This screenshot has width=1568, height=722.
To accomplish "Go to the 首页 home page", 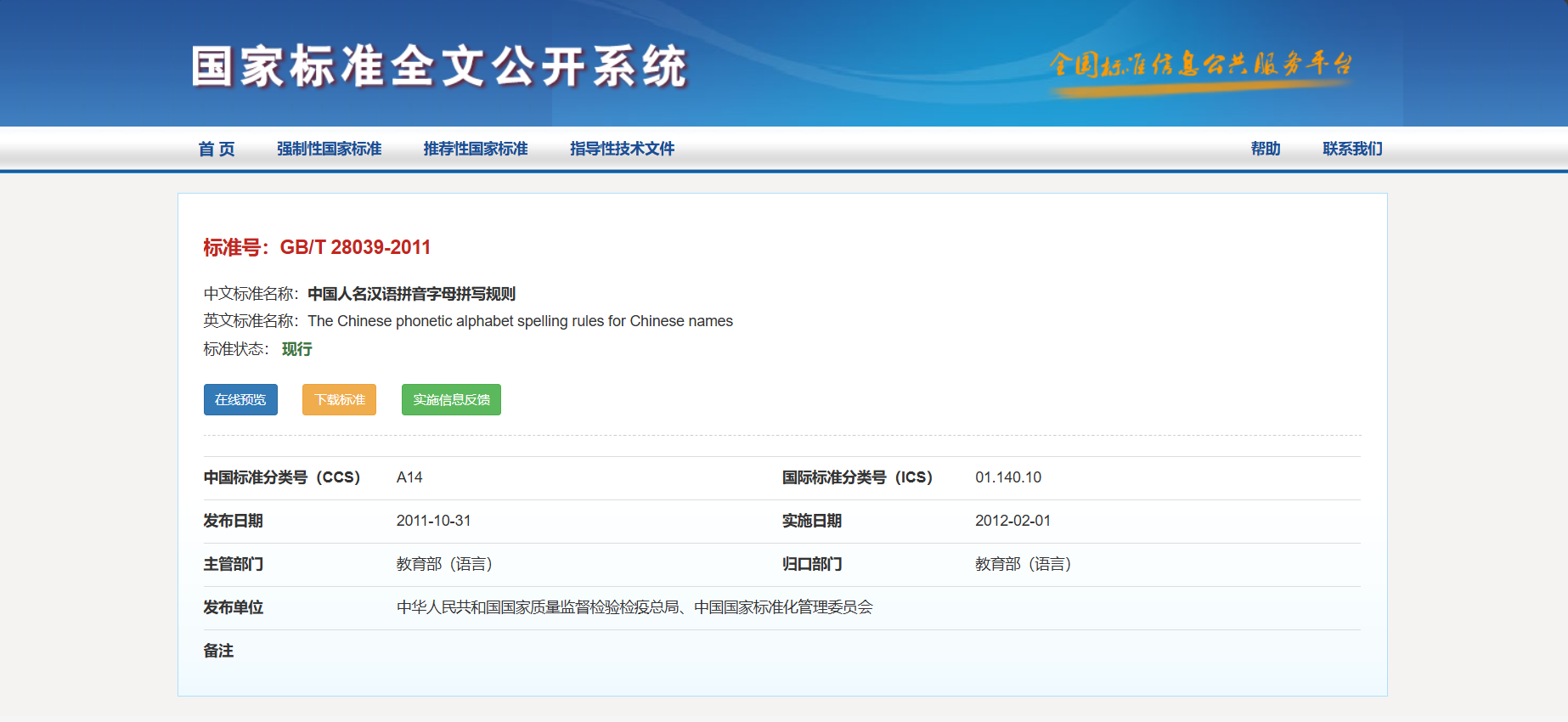I will click(x=217, y=149).
